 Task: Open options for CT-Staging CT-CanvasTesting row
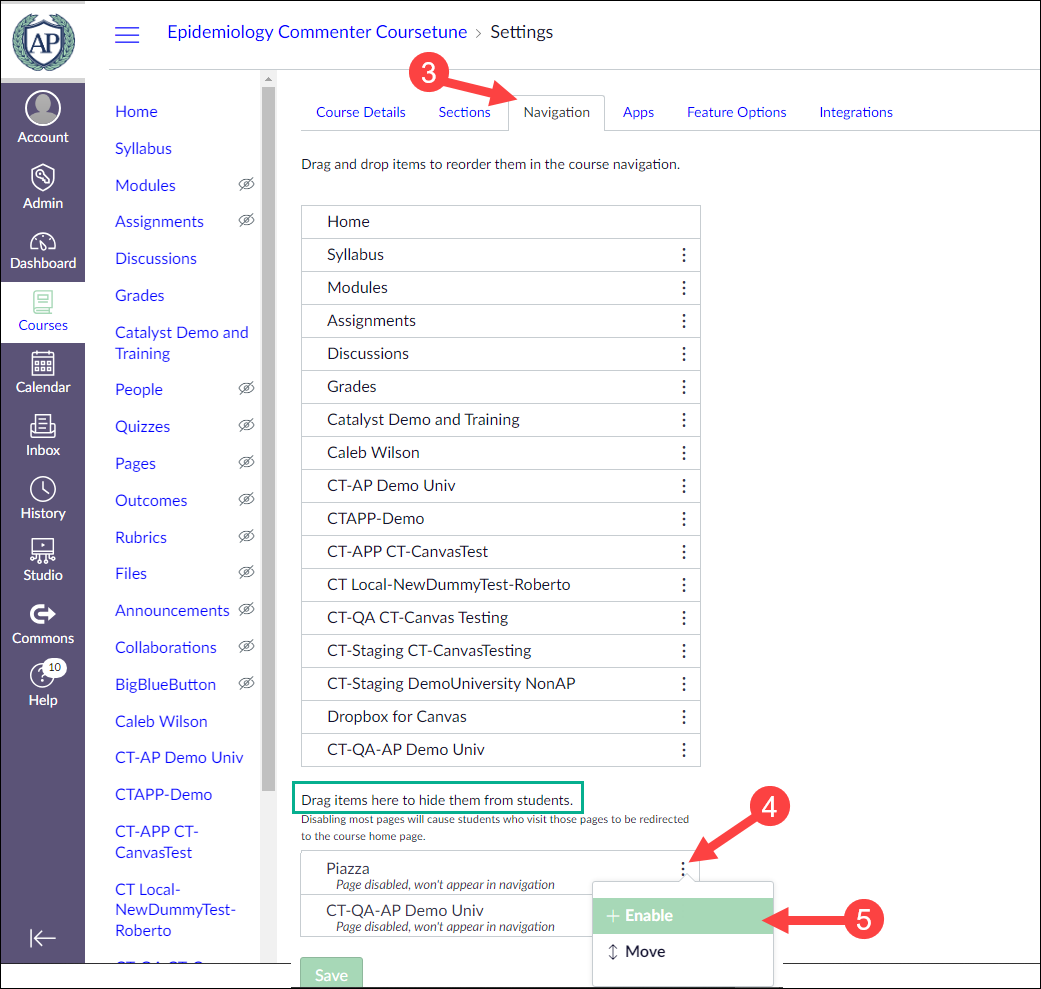684,651
